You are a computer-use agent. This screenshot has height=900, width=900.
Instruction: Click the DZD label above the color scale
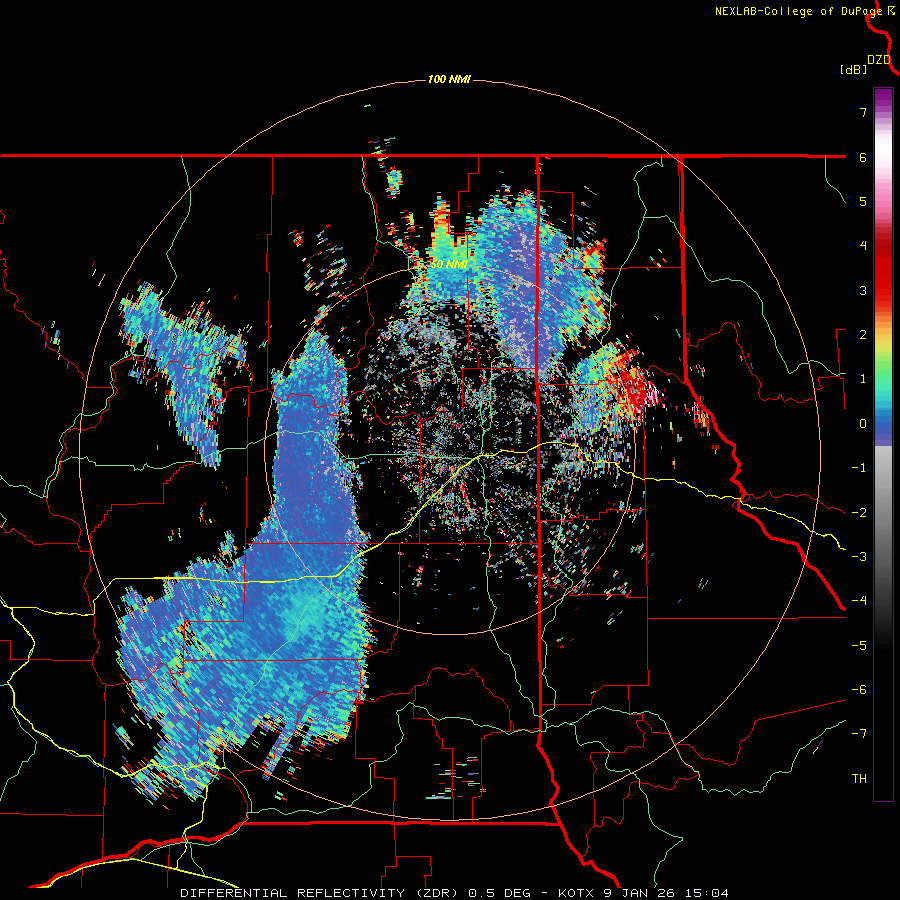pos(879,60)
